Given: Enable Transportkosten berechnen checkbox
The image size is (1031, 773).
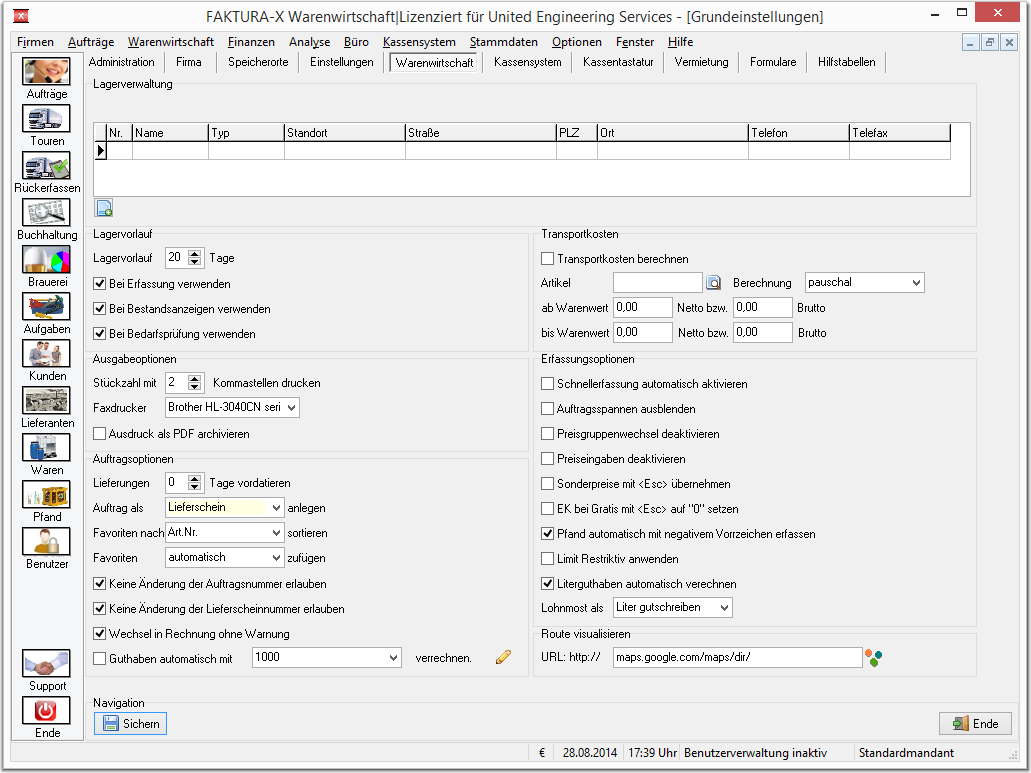Looking at the screenshot, I should pos(547,259).
